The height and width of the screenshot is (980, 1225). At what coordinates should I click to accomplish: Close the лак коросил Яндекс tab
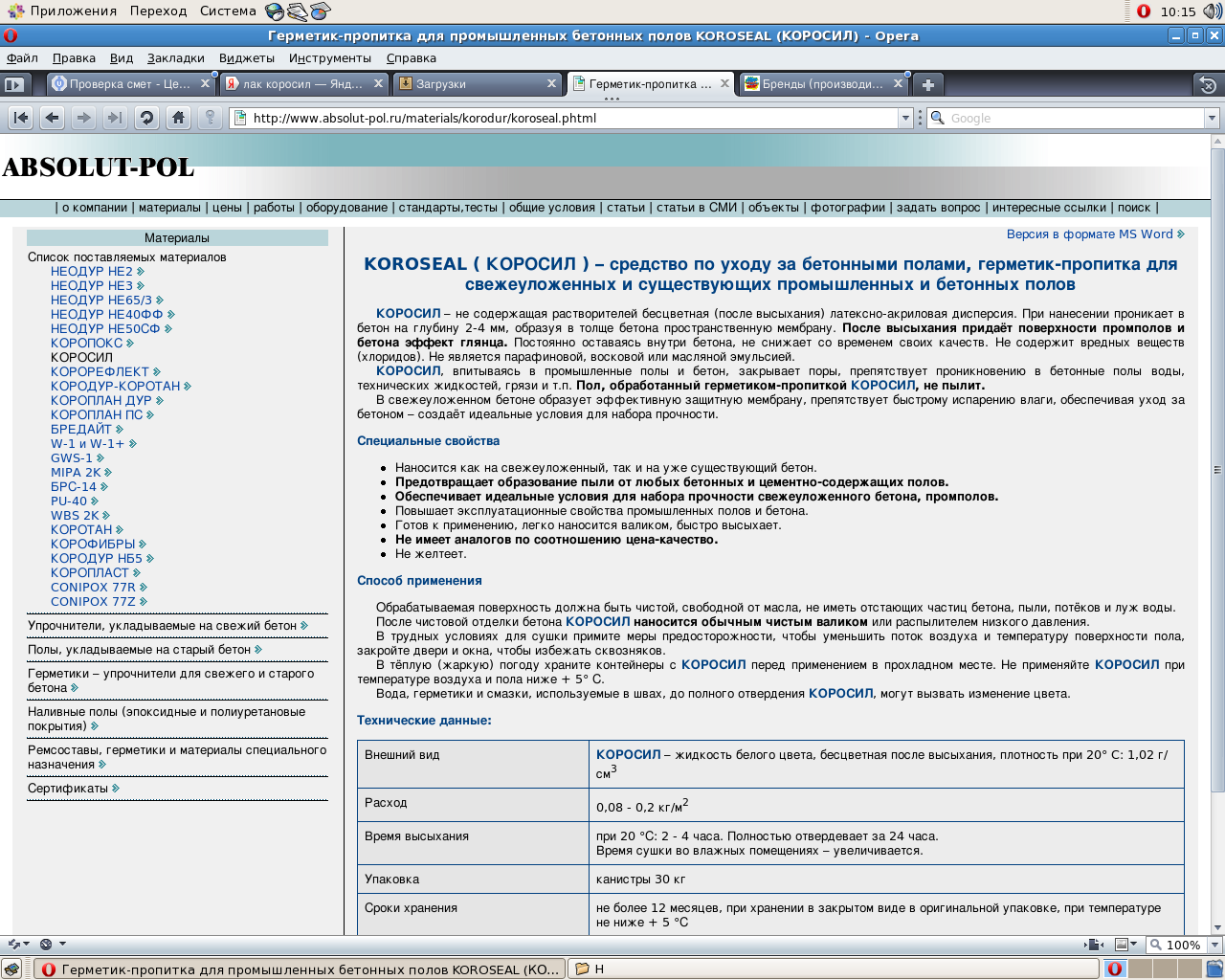coord(378,84)
